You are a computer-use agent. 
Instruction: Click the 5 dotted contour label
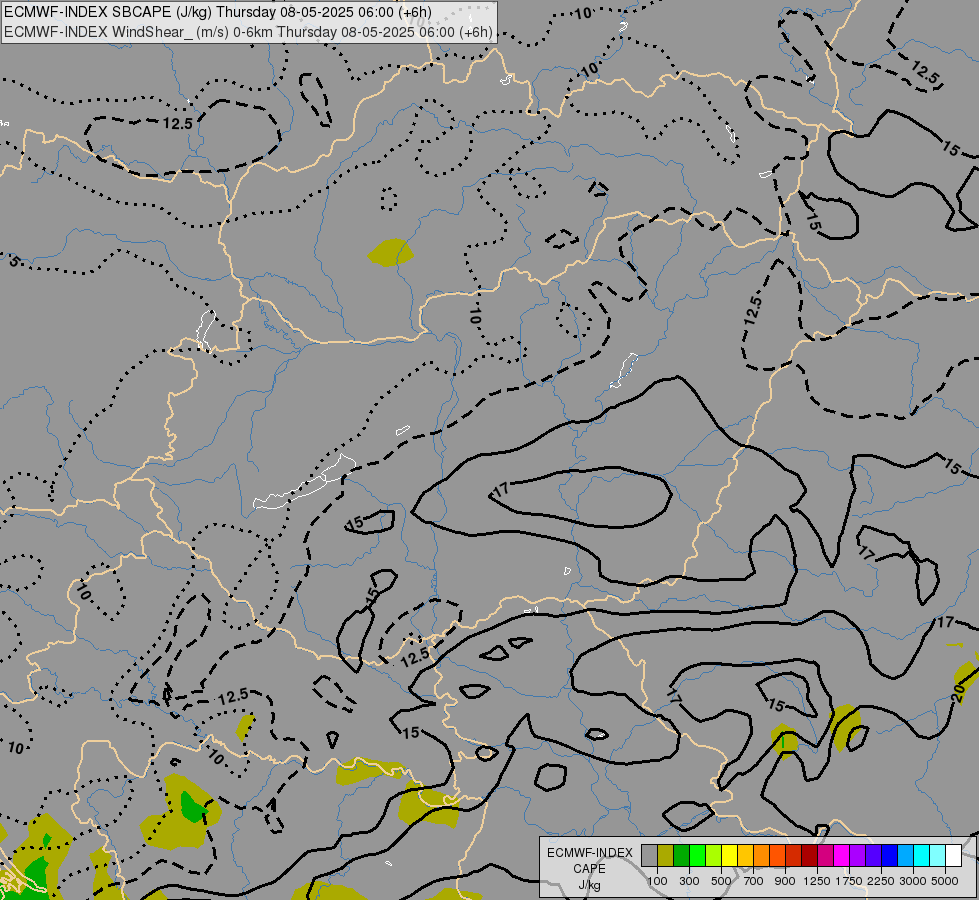[14, 262]
